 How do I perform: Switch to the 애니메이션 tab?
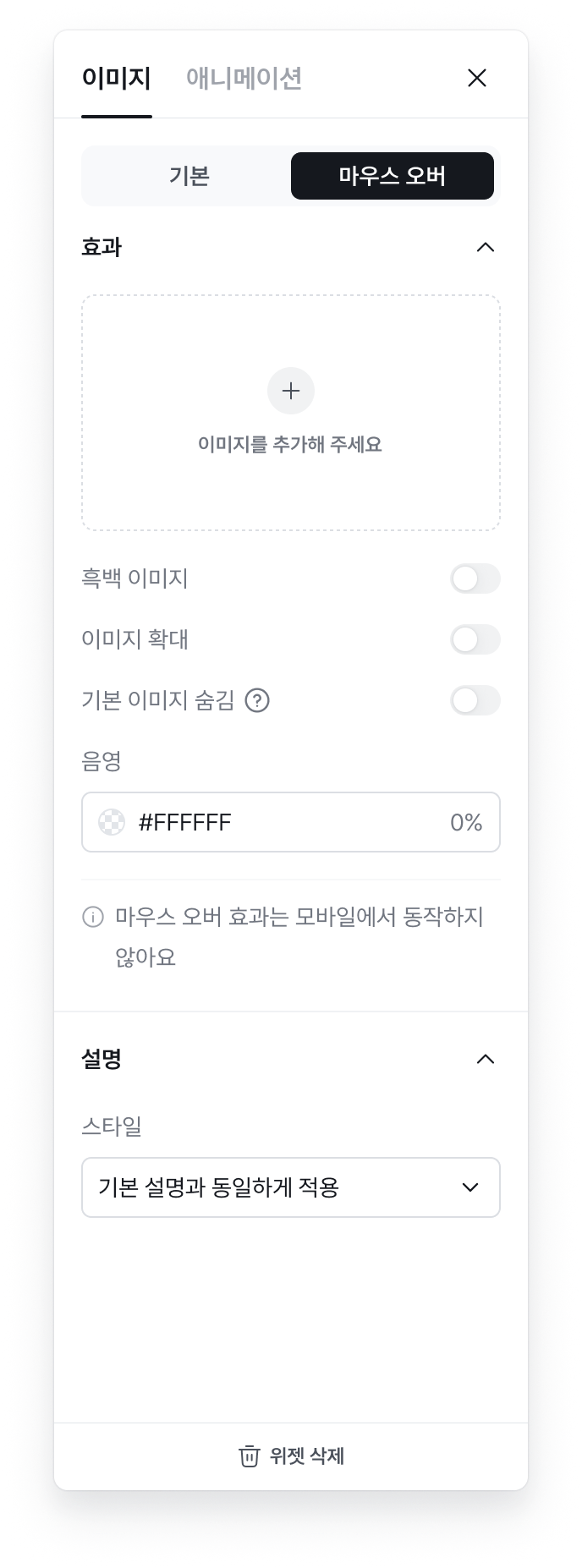click(x=244, y=78)
